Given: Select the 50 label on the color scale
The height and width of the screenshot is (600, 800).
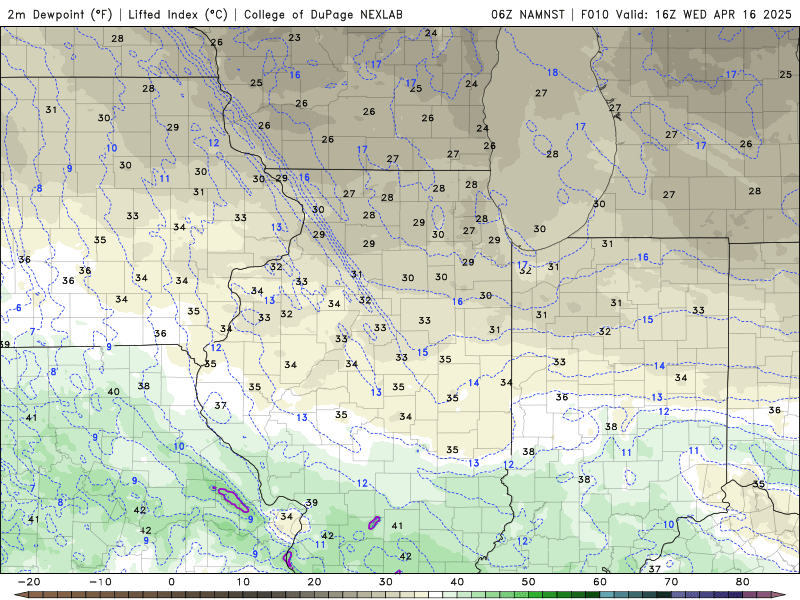Looking at the screenshot, I should (529, 582).
